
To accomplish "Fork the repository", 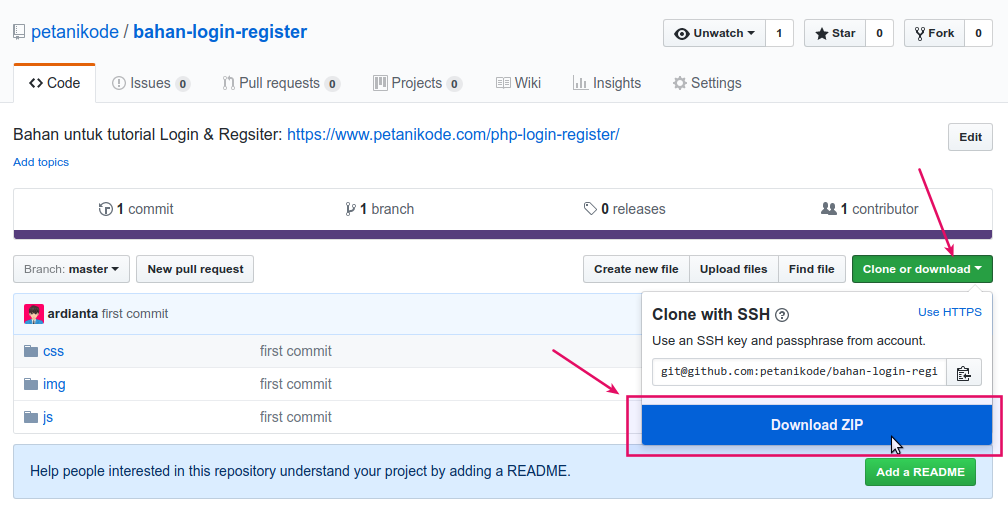I will tap(933, 33).
